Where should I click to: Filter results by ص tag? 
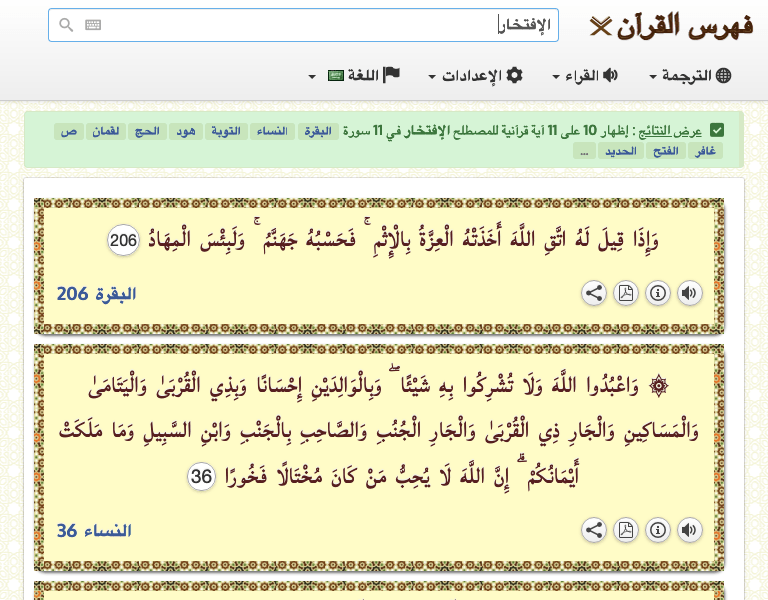[x=69, y=131]
